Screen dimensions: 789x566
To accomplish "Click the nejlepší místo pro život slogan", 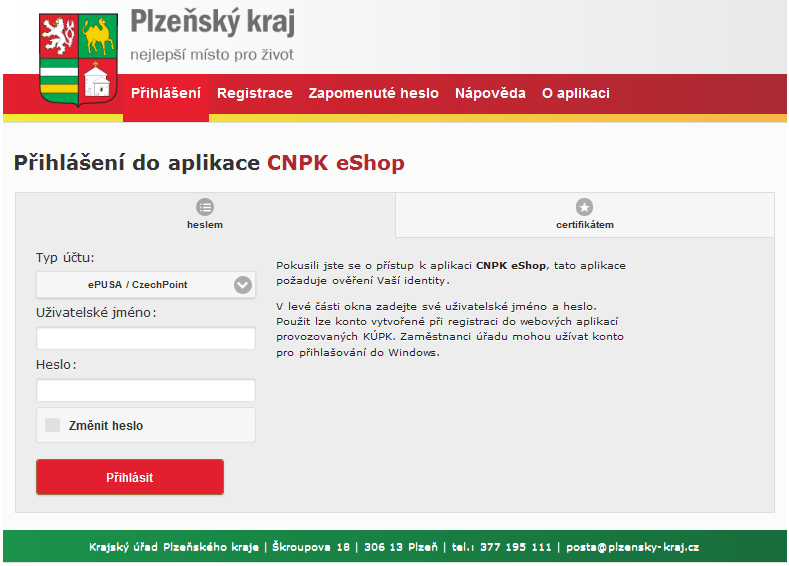I will coord(212,54).
